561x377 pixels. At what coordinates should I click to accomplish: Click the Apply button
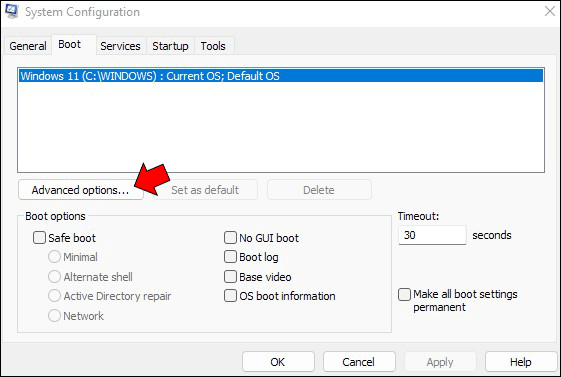tap(440, 362)
